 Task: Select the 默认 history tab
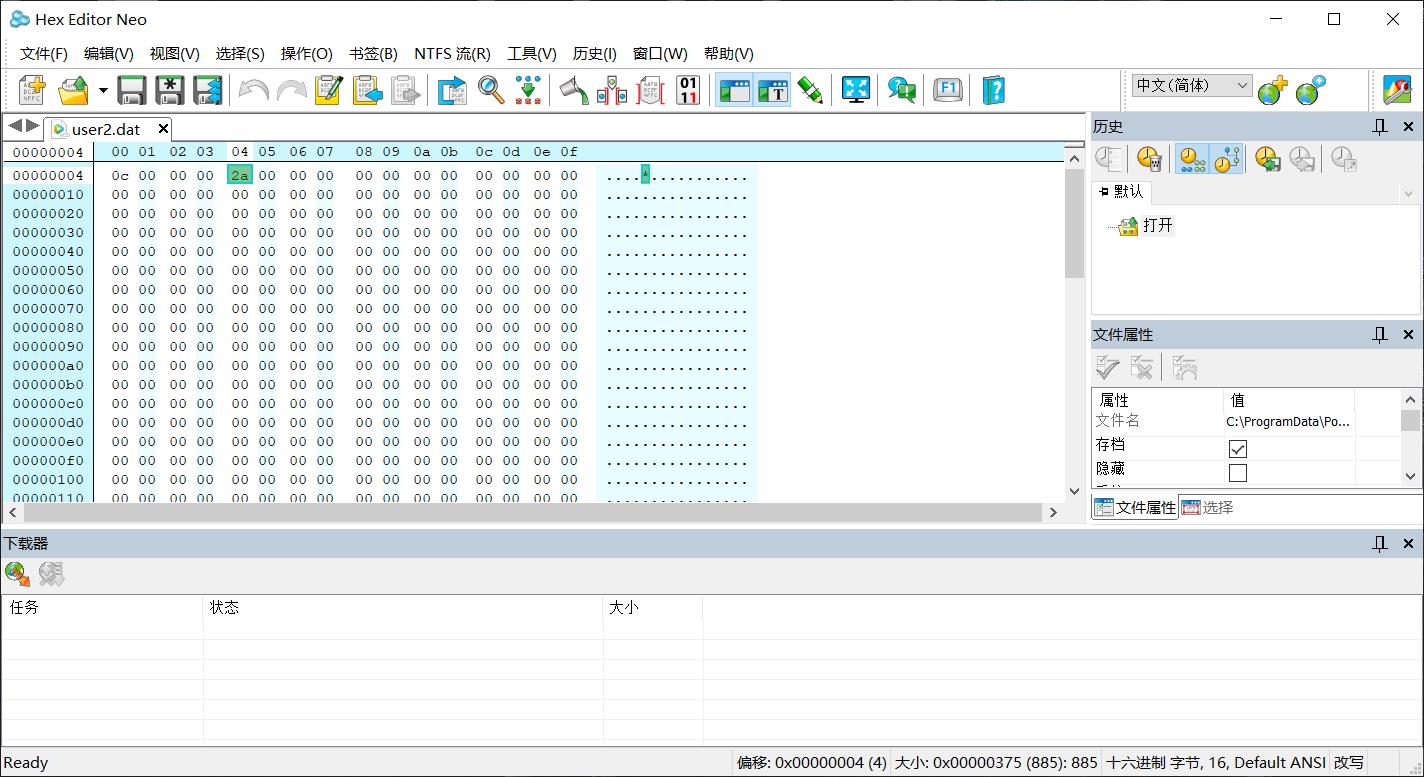[1121, 191]
